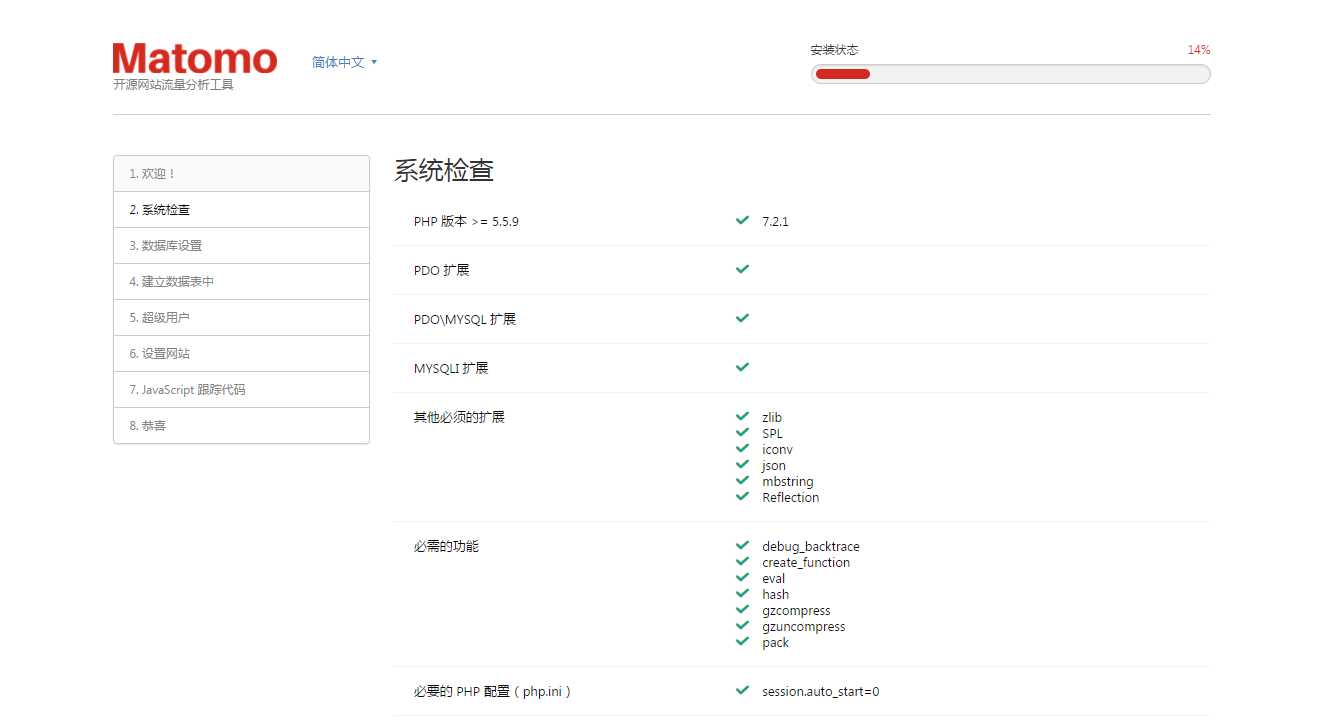This screenshot has width=1325, height=727.
Task: Click checkmark beside mbstring
Action: (742, 480)
